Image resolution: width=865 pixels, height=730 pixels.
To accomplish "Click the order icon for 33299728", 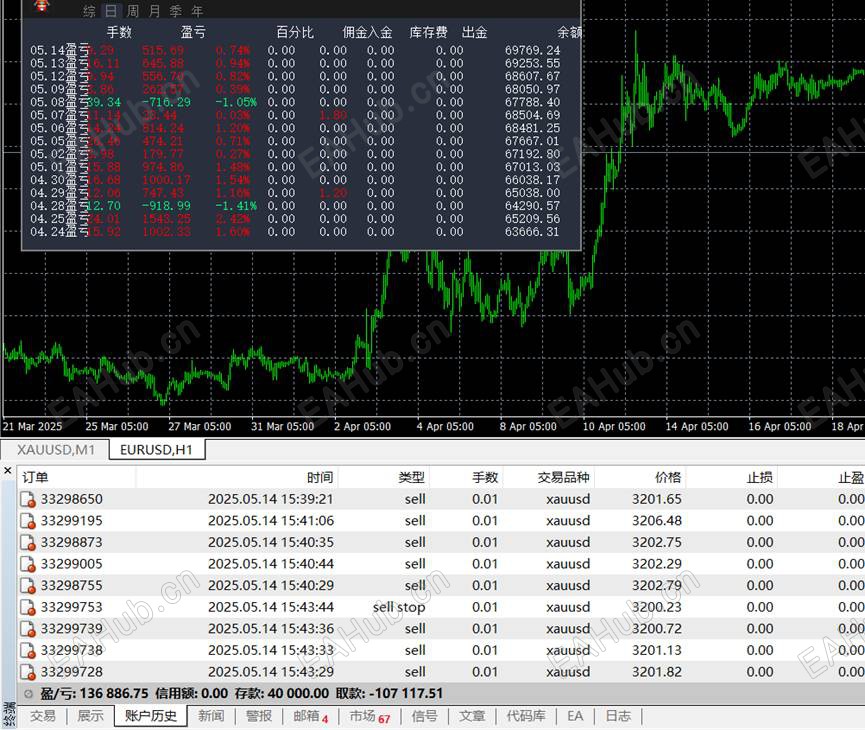I will [x=28, y=672].
